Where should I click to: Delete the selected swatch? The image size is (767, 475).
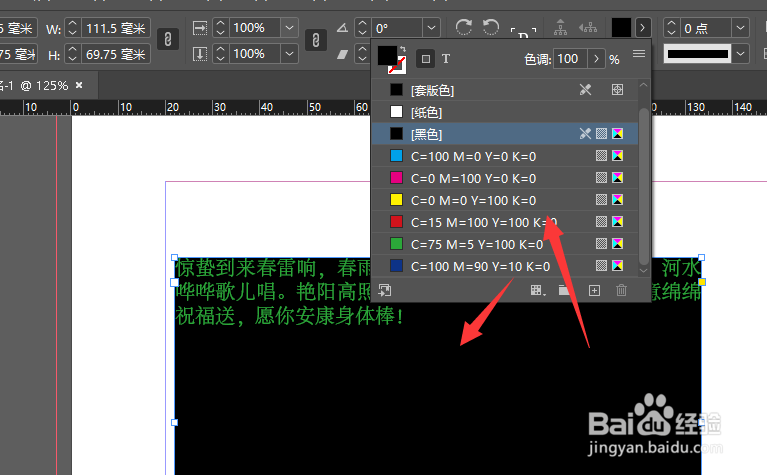click(621, 291)
